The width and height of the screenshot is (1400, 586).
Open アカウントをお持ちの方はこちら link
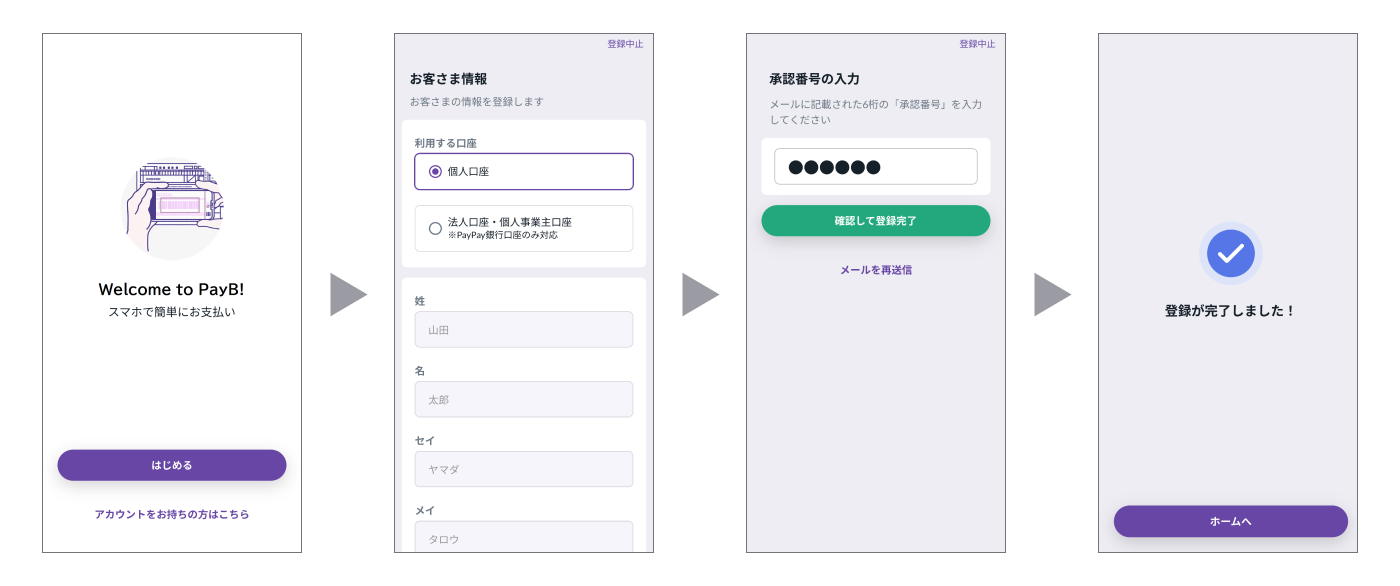172,514
